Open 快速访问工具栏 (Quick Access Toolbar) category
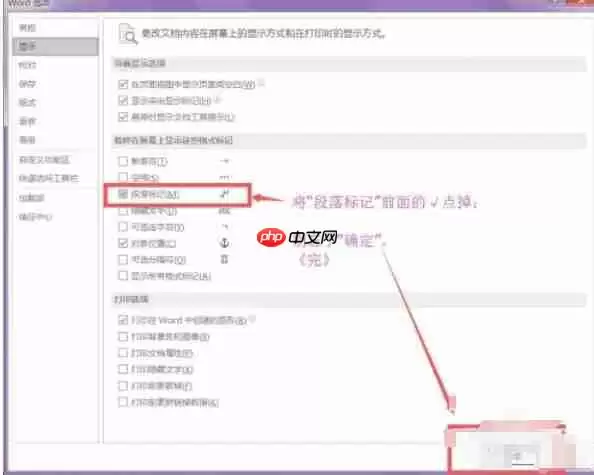 pos(49,178)
